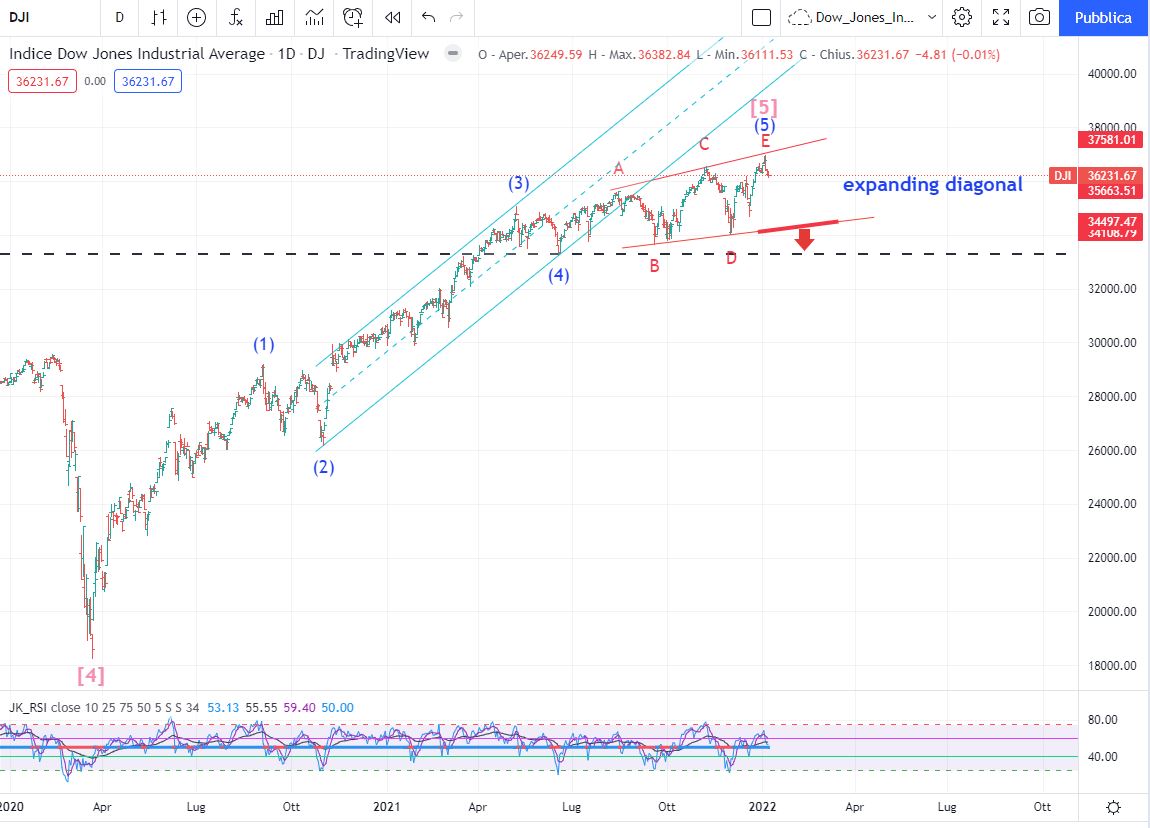
Task: Click the 2021 label on the time axis
Action: click(387, 807)
